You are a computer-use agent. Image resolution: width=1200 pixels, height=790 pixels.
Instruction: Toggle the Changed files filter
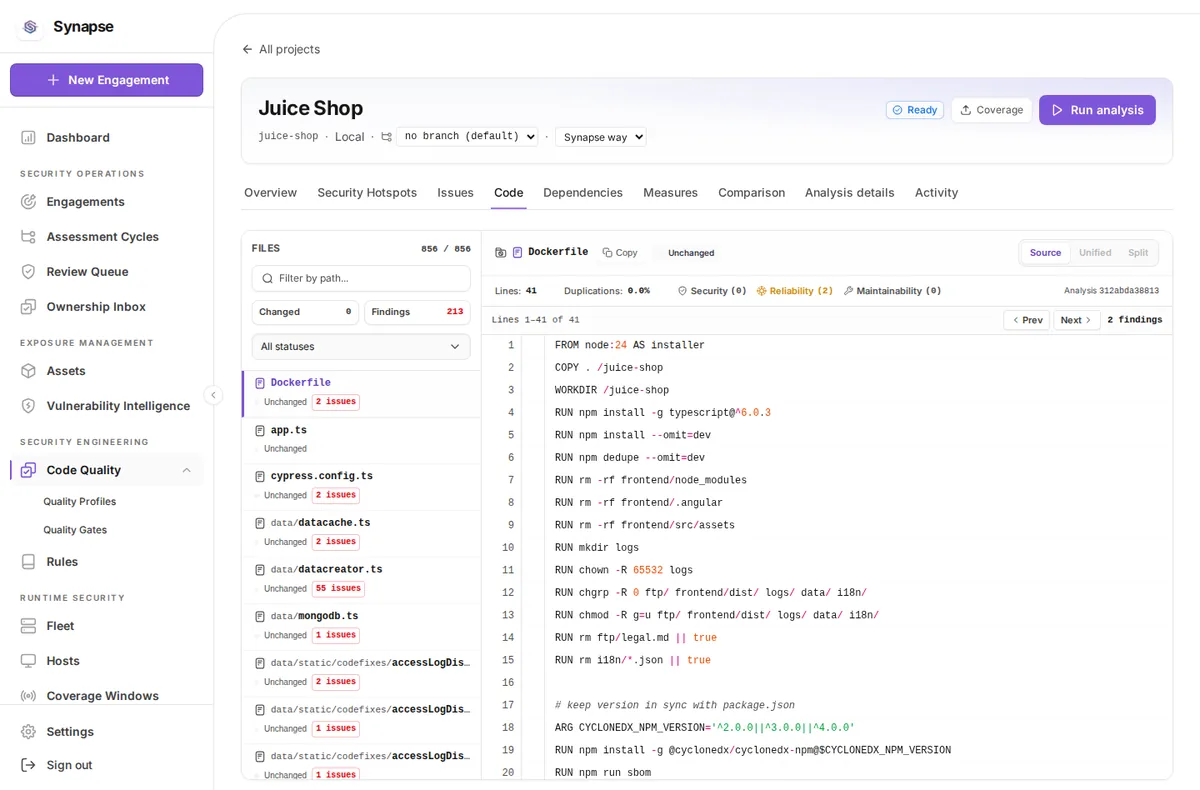click(x=305, y=312)
